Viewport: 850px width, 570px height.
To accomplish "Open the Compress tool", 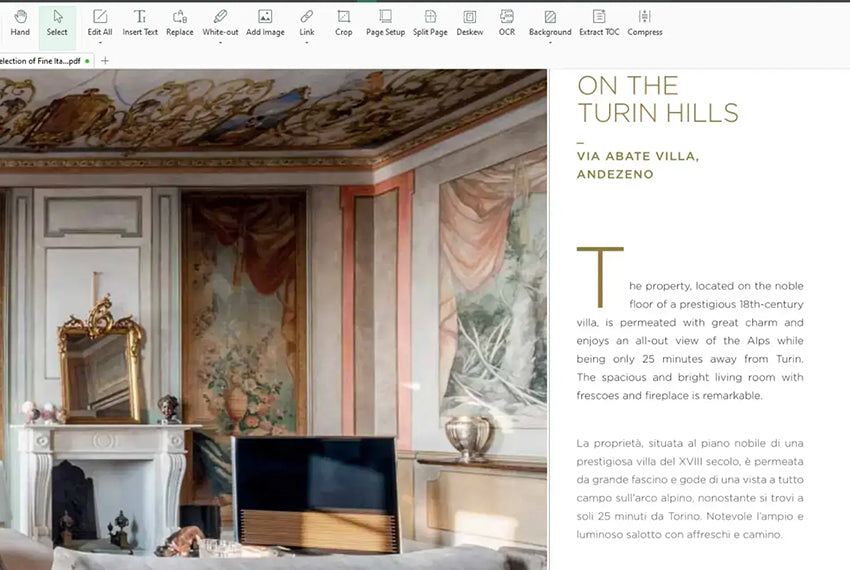I will 645,23.
